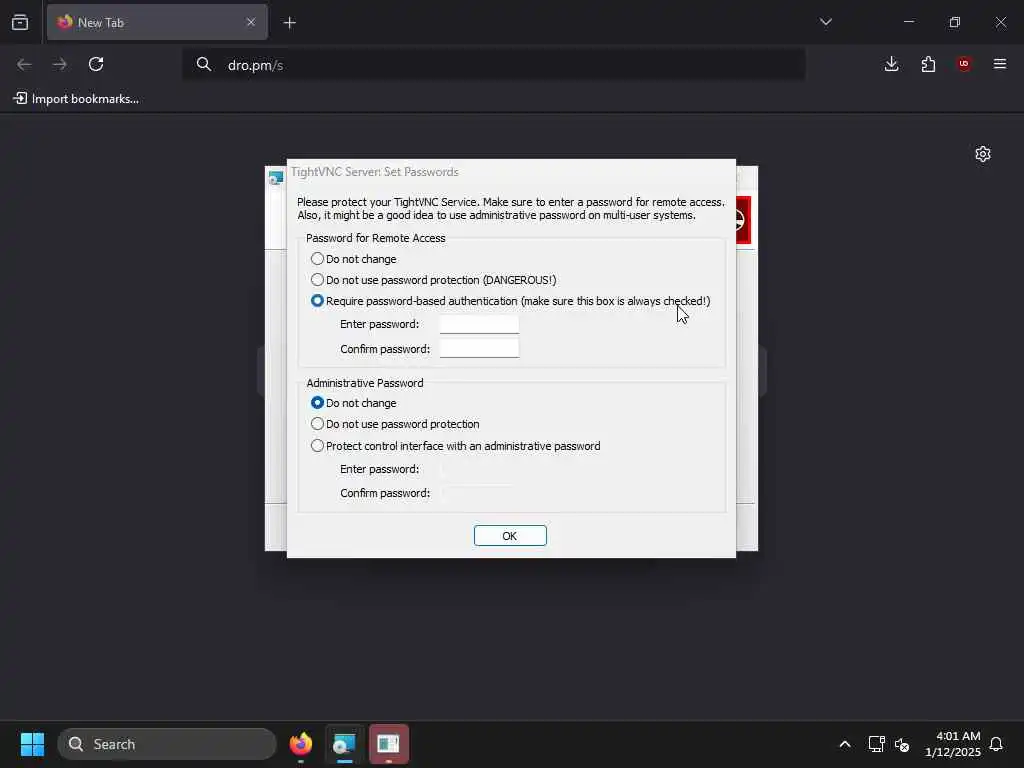Expand the list all tabs chevron

[x=825, y=22]
